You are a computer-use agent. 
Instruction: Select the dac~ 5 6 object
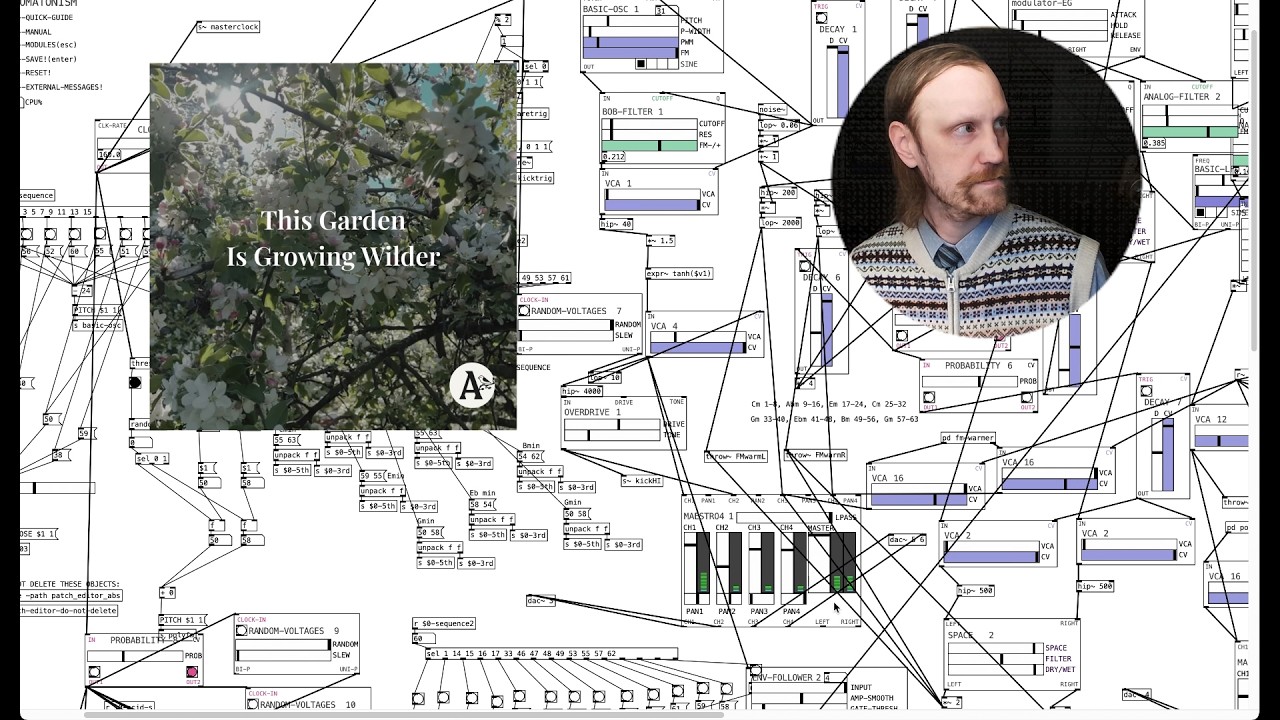(x=907, y=540)
